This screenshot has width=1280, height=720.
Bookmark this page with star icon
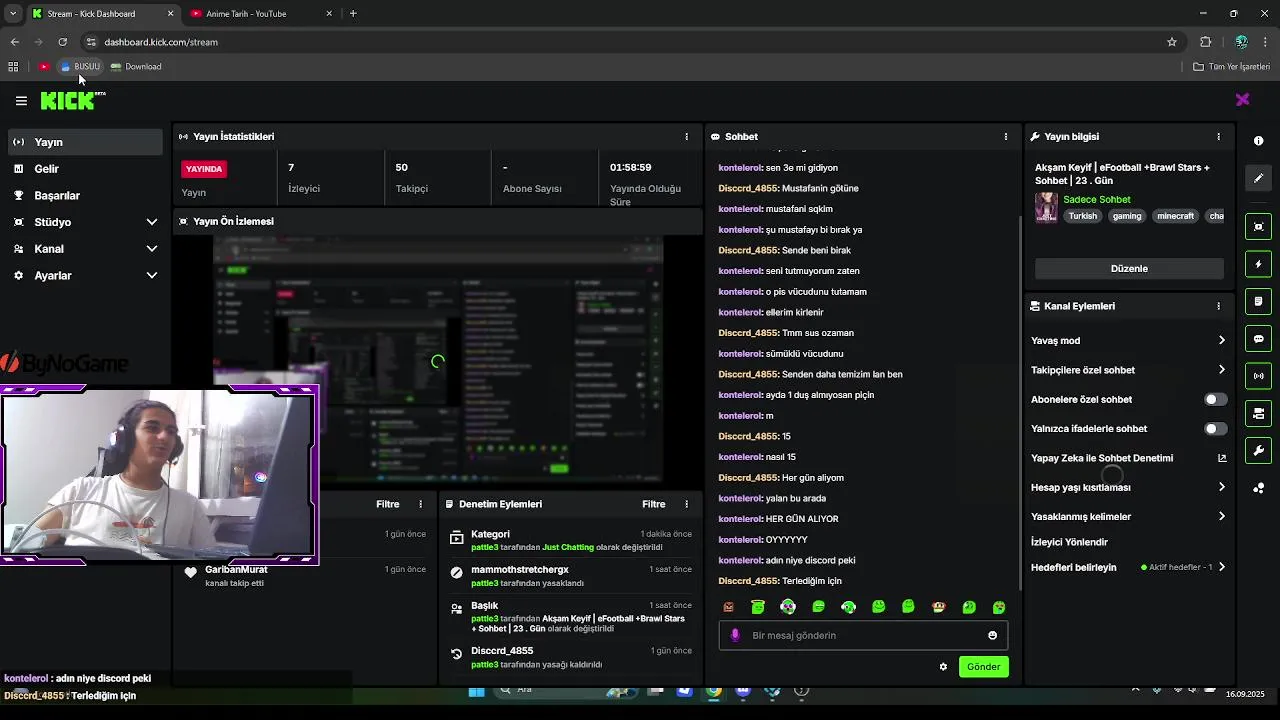coord(1172,42)
